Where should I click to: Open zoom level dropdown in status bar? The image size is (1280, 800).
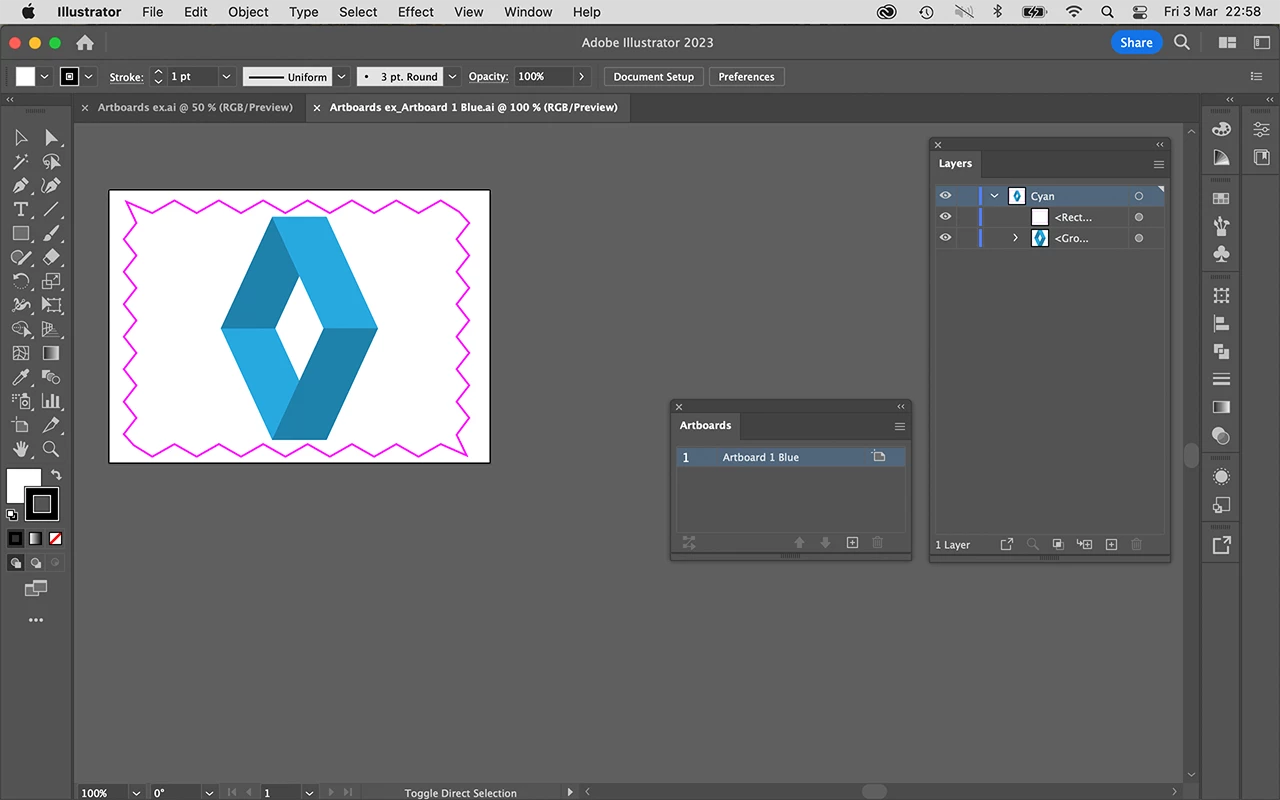[136, 793]
